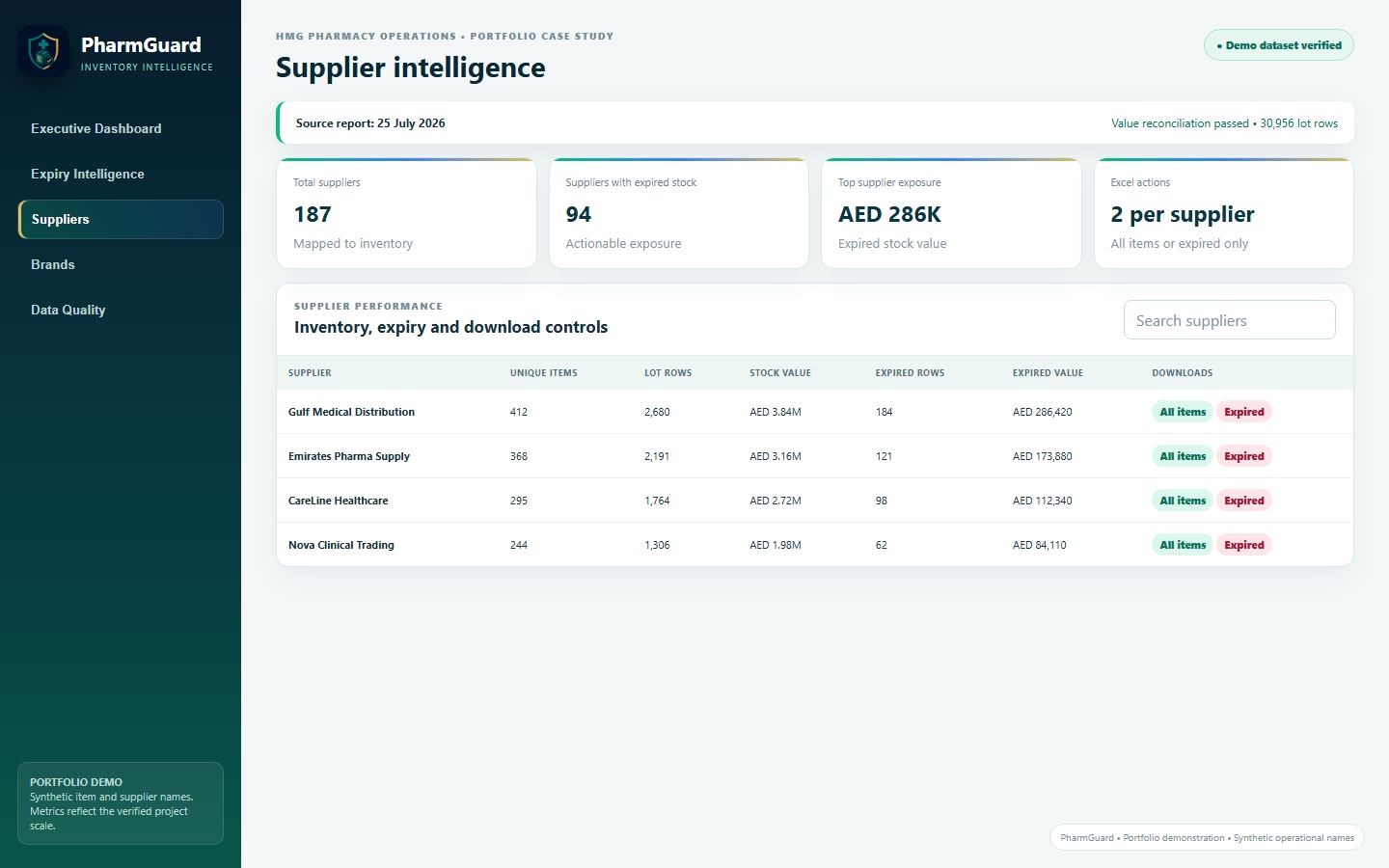
Task: Click the AED 3.16M stock value
Action: pyautogui.click(x=776, y=456)
